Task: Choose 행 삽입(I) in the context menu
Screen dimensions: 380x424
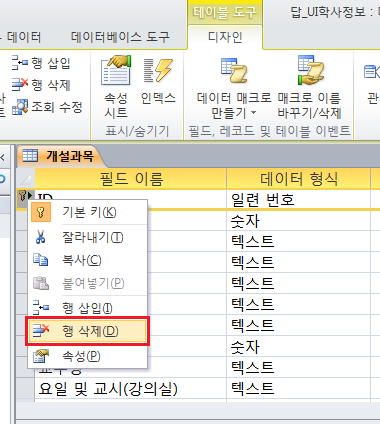Action: click(x=87, y=308)
